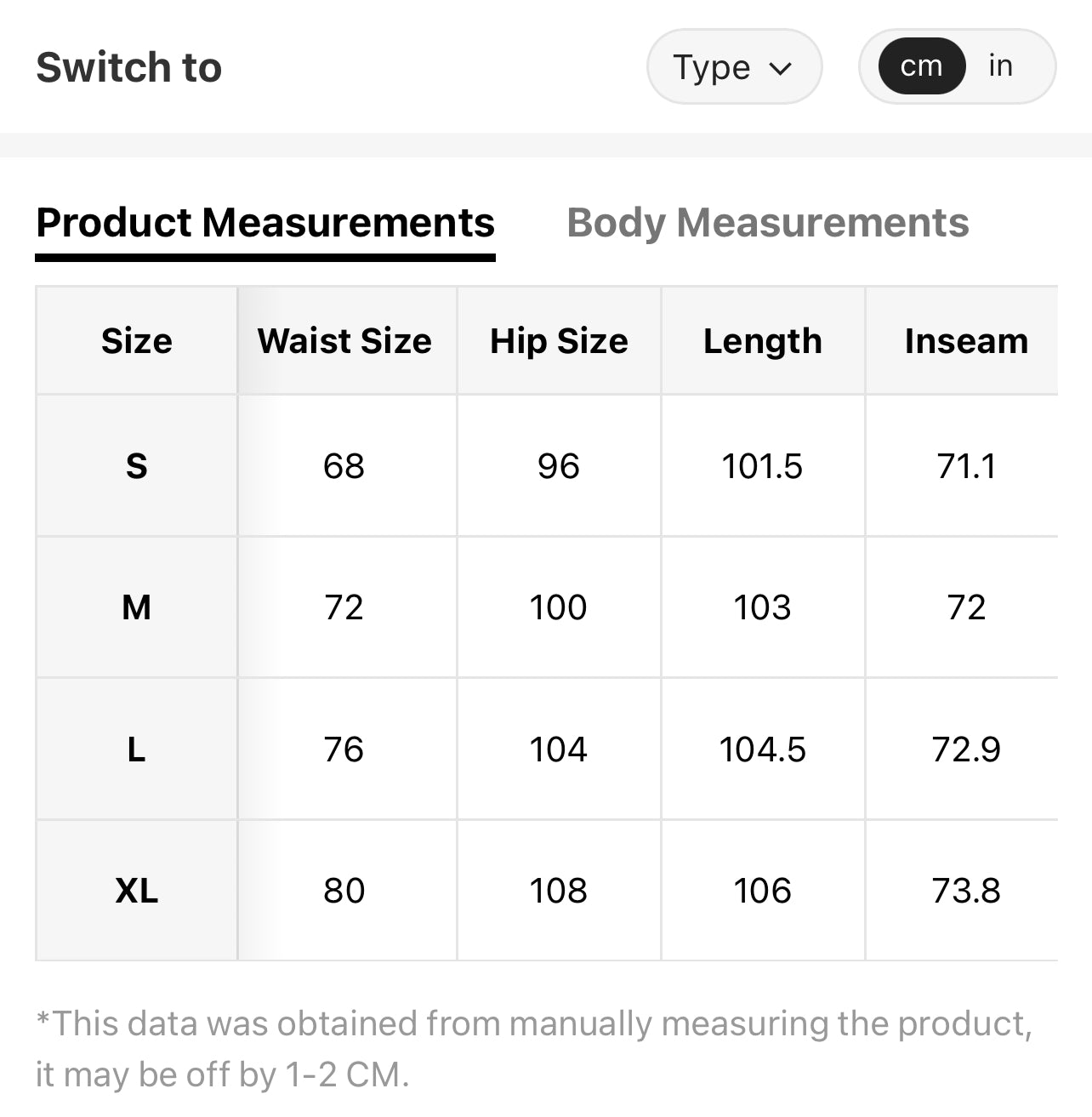Click the 72.9 inseam value for size L
This screenshot has height=1117, width=1092.
coord(966,749)
